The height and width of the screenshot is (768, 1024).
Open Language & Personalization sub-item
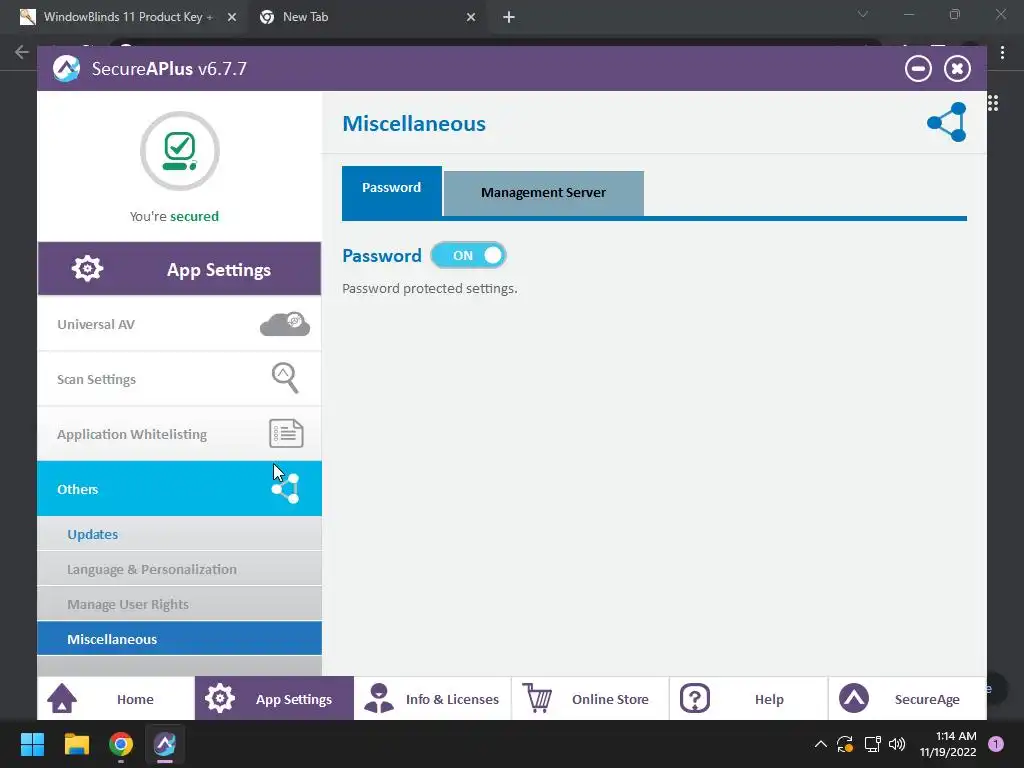(x=180, y=569)
